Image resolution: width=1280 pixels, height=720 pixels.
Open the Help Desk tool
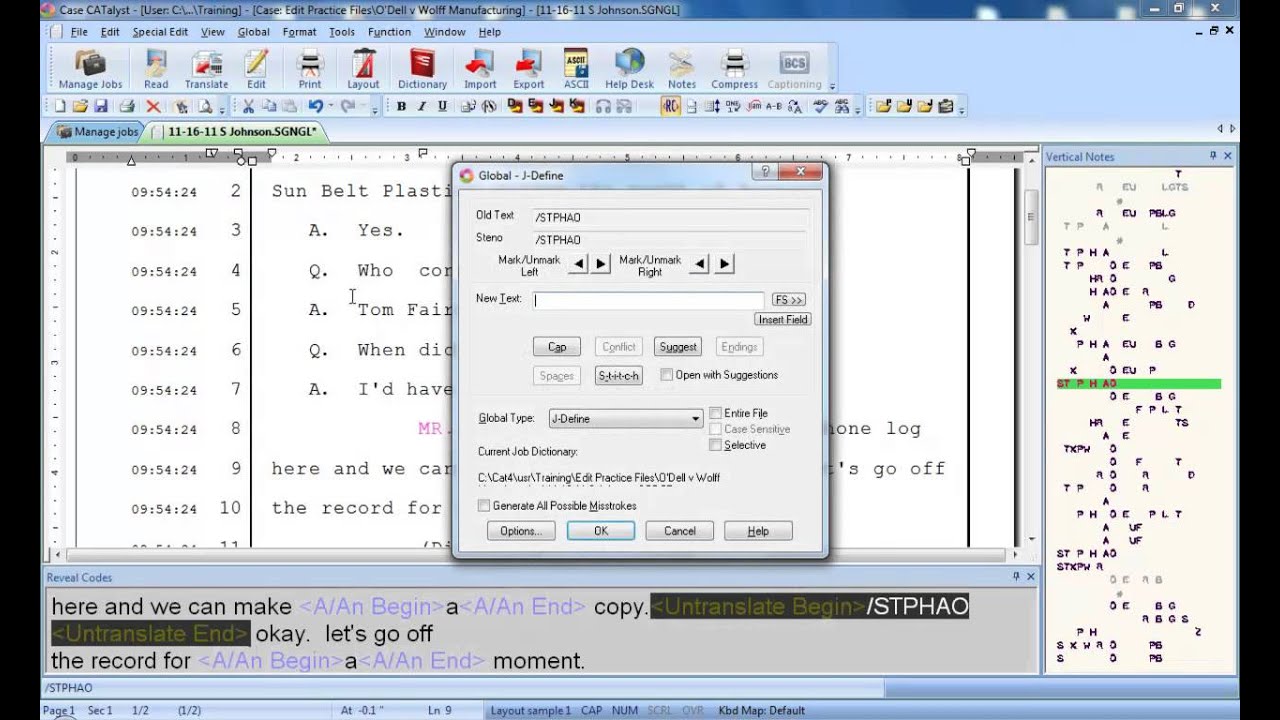click(629, 69)
